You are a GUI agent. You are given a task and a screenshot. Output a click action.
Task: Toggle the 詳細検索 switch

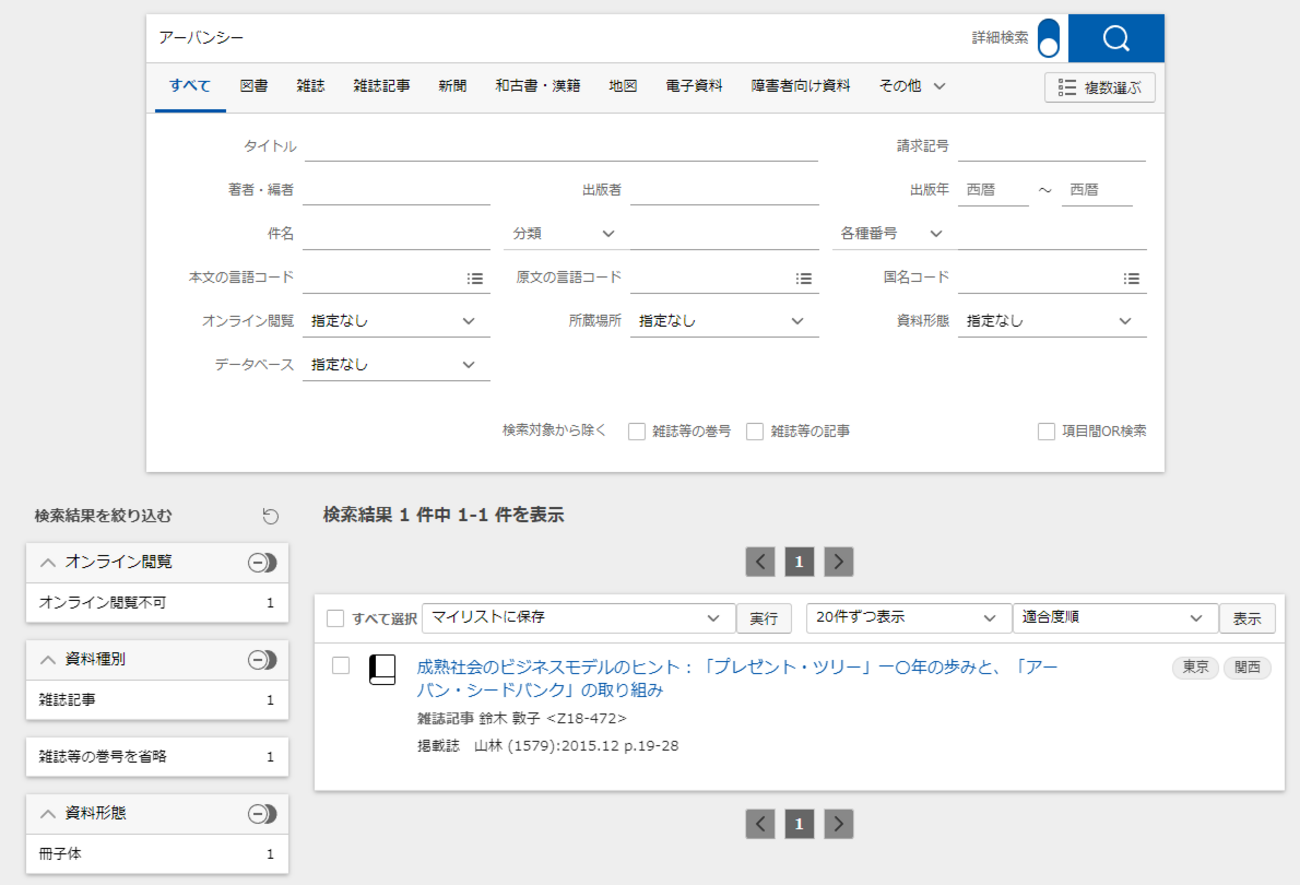click(x=1048, y=39)
